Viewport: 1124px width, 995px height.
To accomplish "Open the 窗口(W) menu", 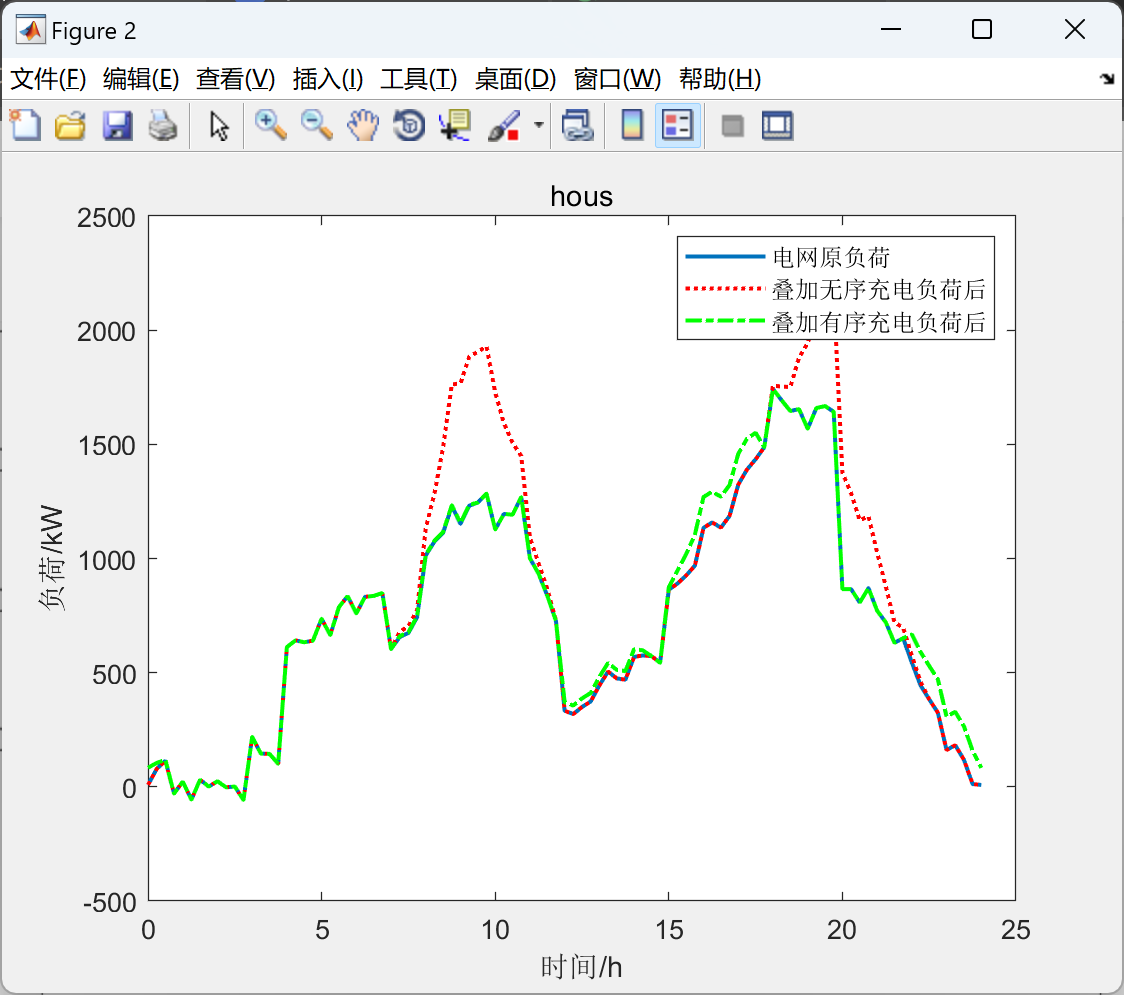I will pyautogui.click(x=617, y=79).
